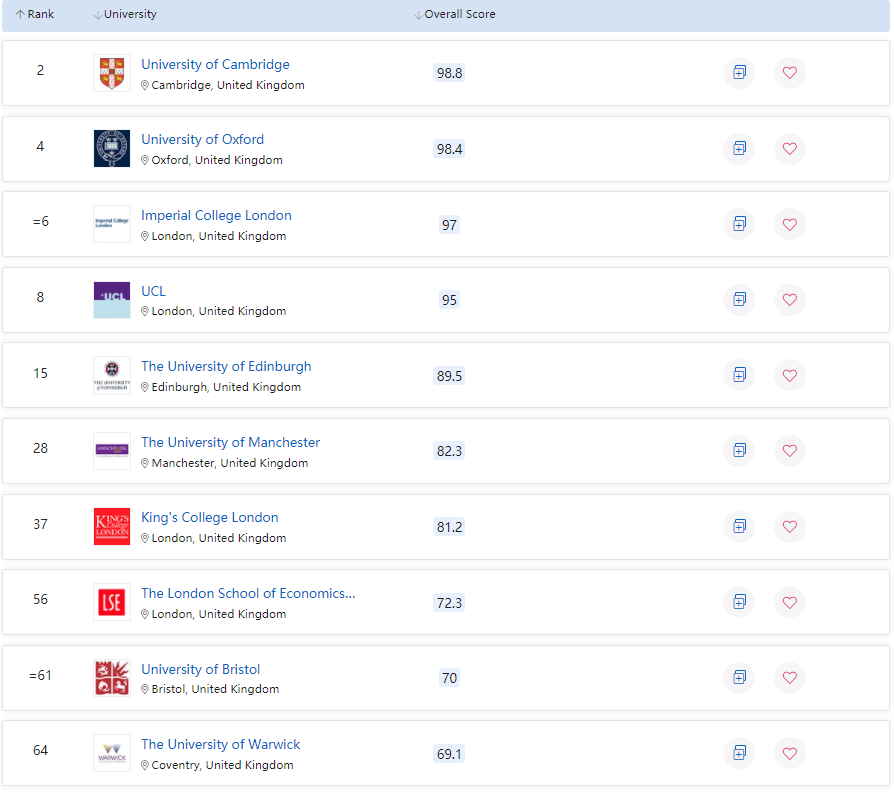The height and width of the screenshot is (792, 894).
Task: Click the University of Oxford crest logo
Action: [x=112, y=148]
